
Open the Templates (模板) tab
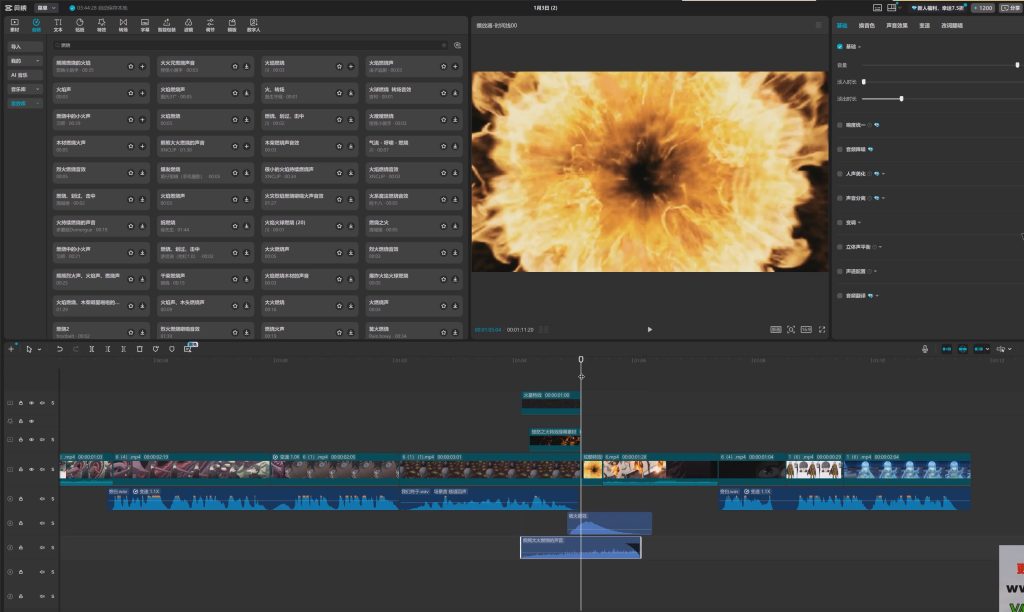[x=232, y=25]
